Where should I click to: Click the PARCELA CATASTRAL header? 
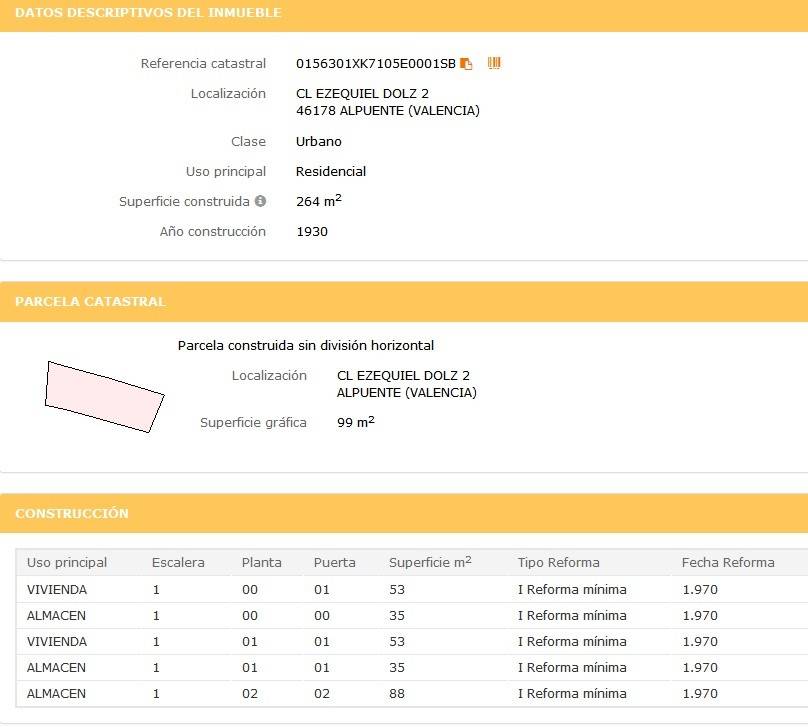point(90,301)
